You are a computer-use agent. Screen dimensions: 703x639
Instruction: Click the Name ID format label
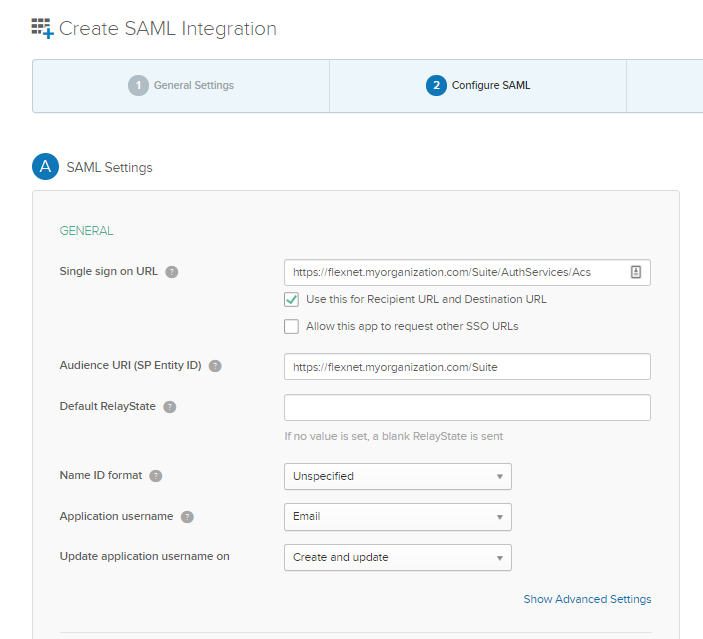(101, 475)
